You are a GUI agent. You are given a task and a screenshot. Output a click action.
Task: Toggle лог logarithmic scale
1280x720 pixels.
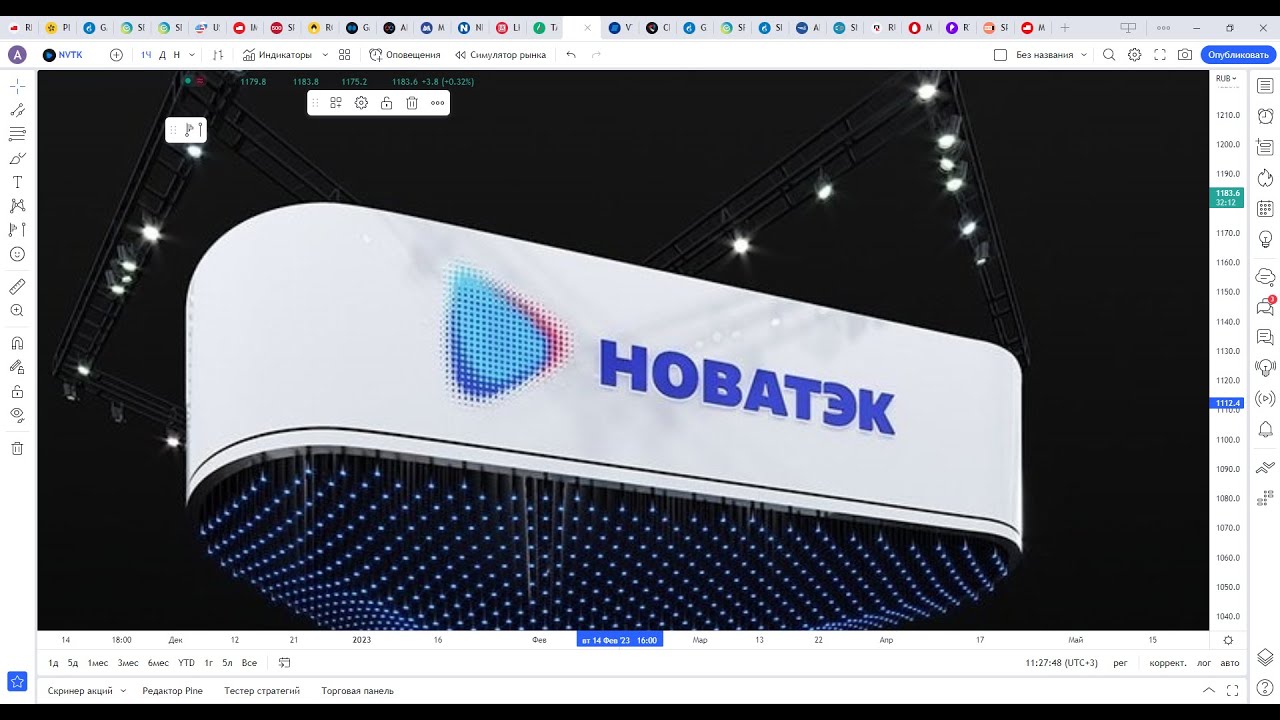(x=1204, y=663)
